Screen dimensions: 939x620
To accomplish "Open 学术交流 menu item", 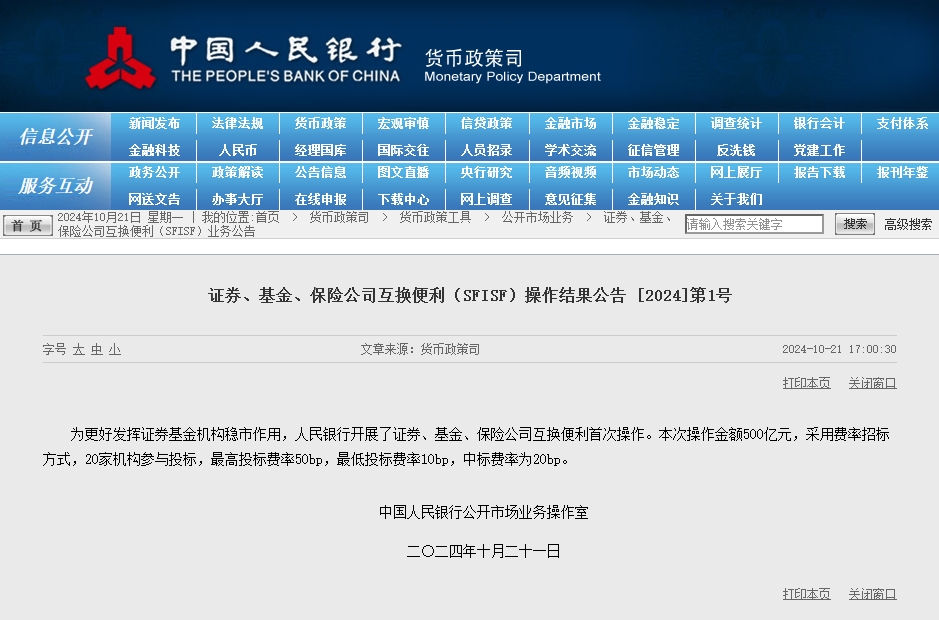I will tap(570, 150).
